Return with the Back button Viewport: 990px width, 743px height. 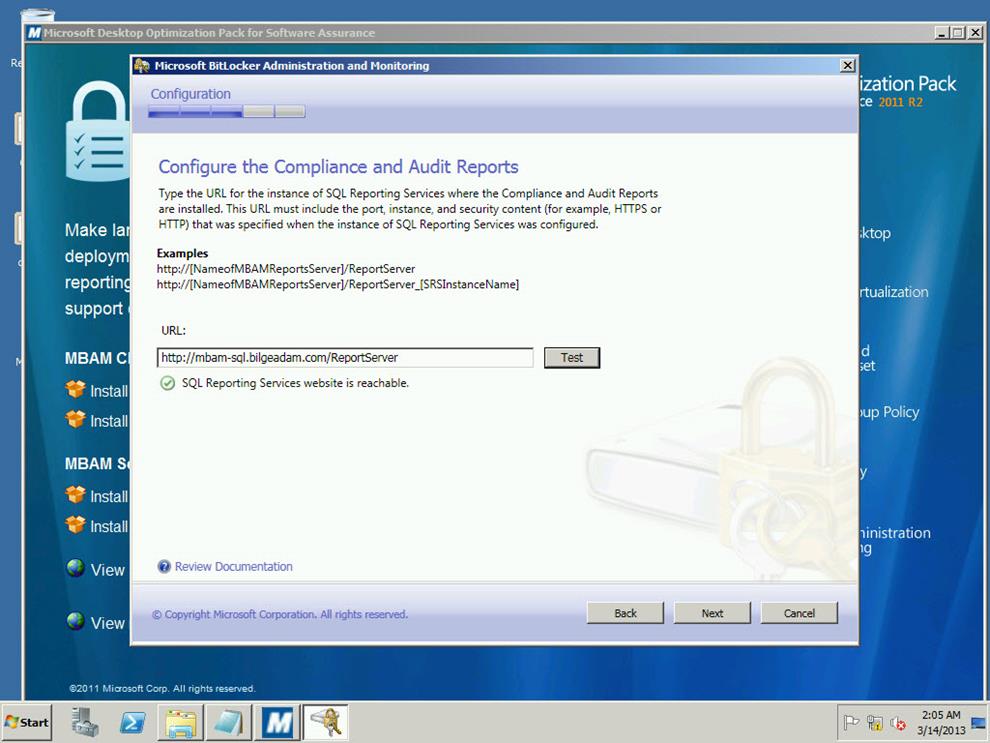[625, 613]
